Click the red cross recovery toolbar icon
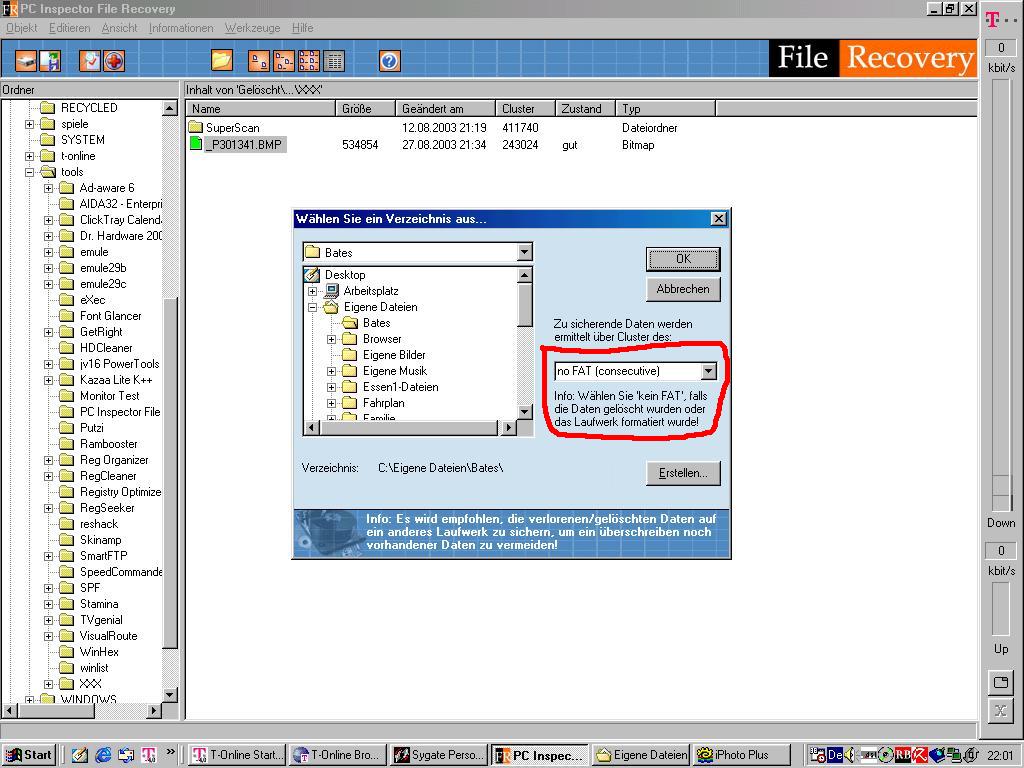 point(114,61)
